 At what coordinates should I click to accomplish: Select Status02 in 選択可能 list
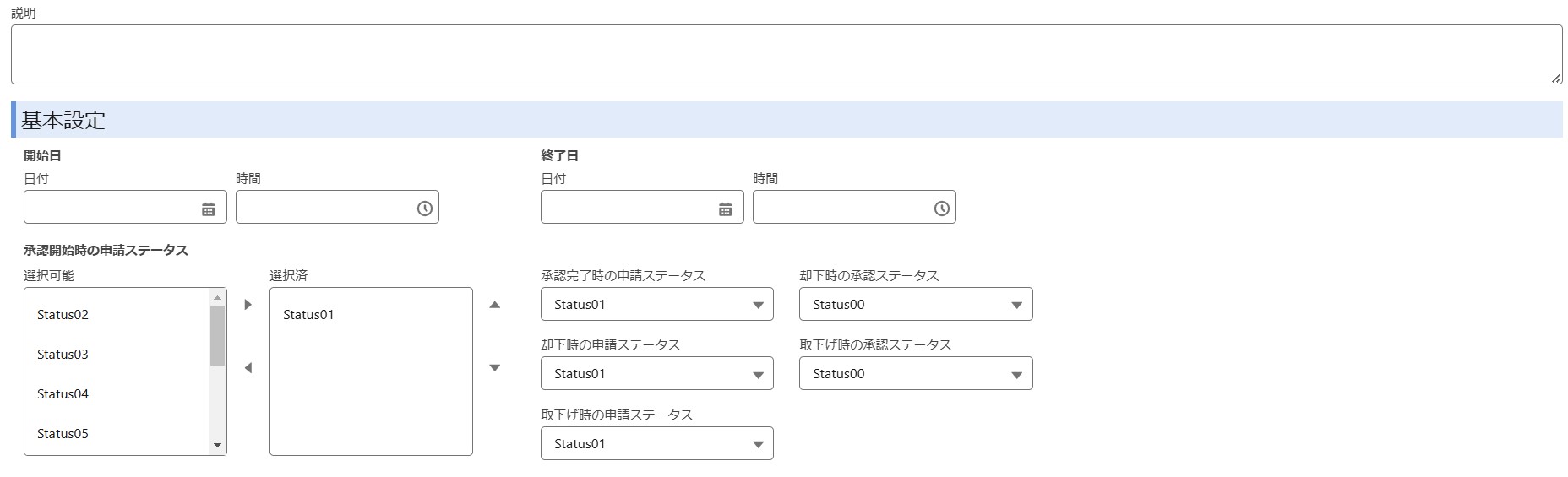[117, 315]
